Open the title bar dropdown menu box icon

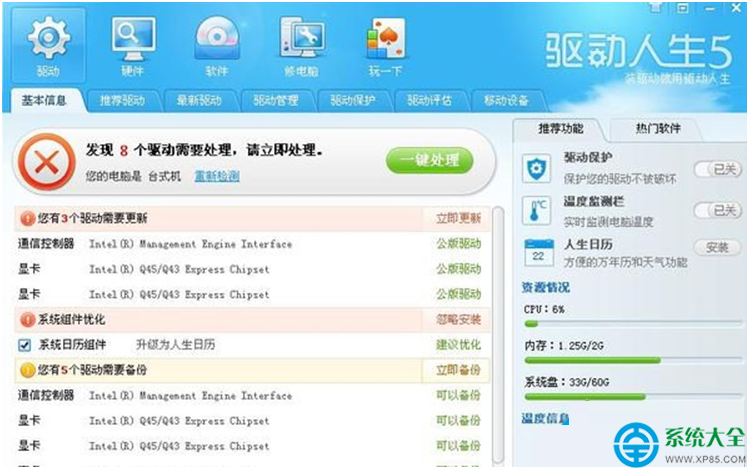683,8
